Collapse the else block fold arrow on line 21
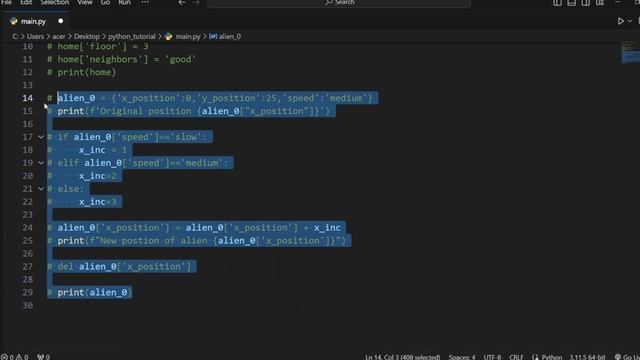Image resolution: width=640 pixels, height=360 pixels. [41, 189]
